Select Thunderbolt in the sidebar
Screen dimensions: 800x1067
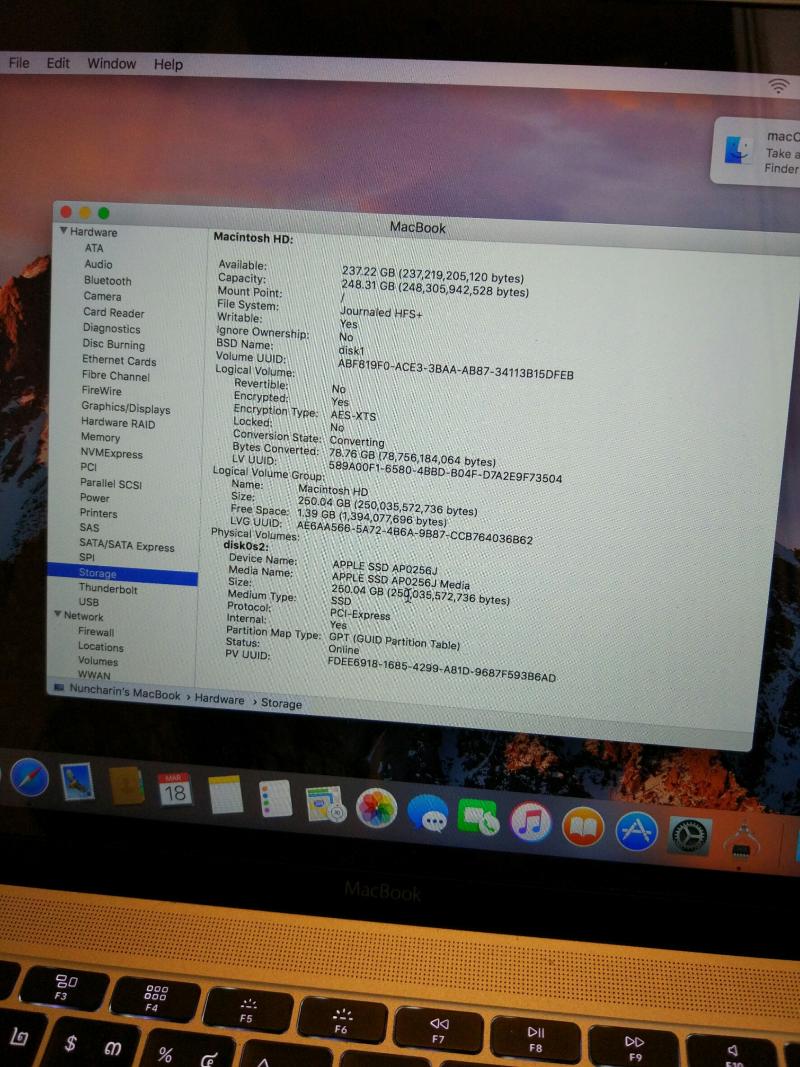pyautogui.click(x=108, y=589)
